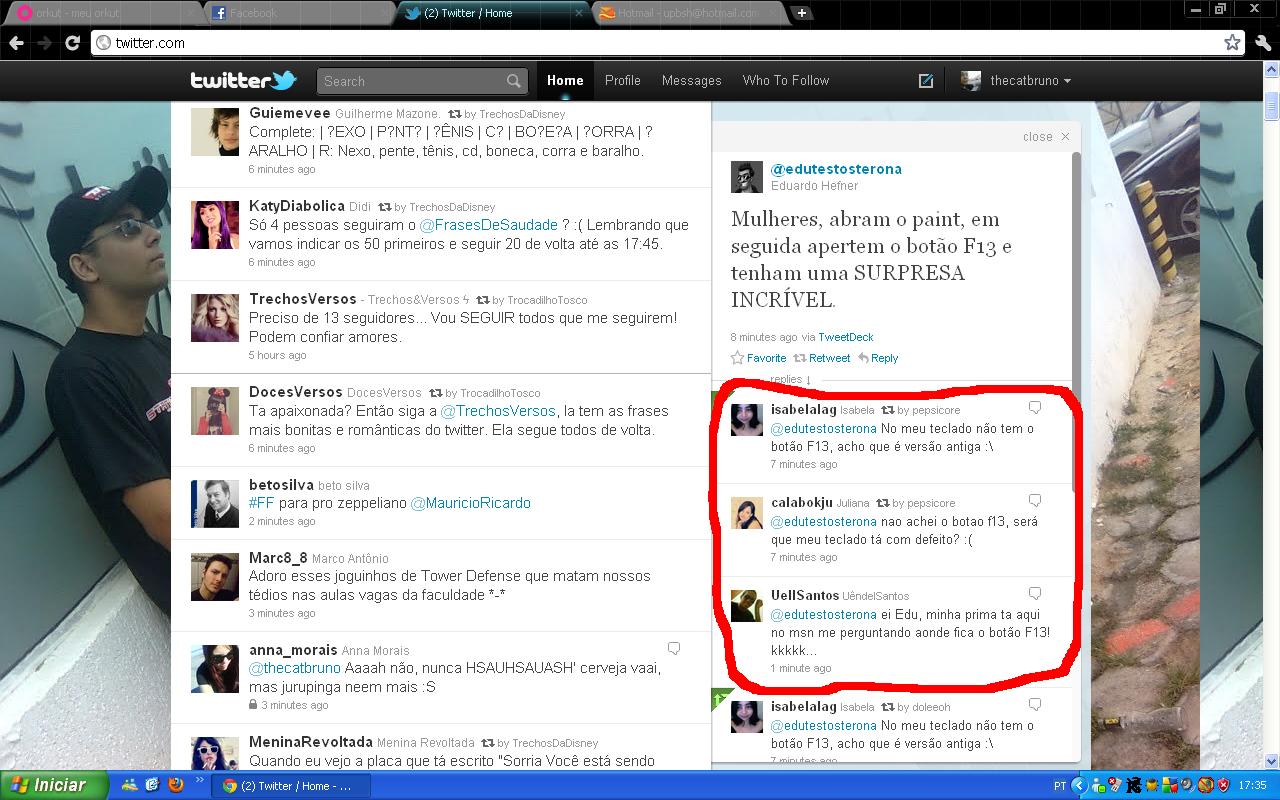This screenshot has width=1280, height=800.
Task: Bookmark this page with the star icon
Action: tap(1232, 42)
